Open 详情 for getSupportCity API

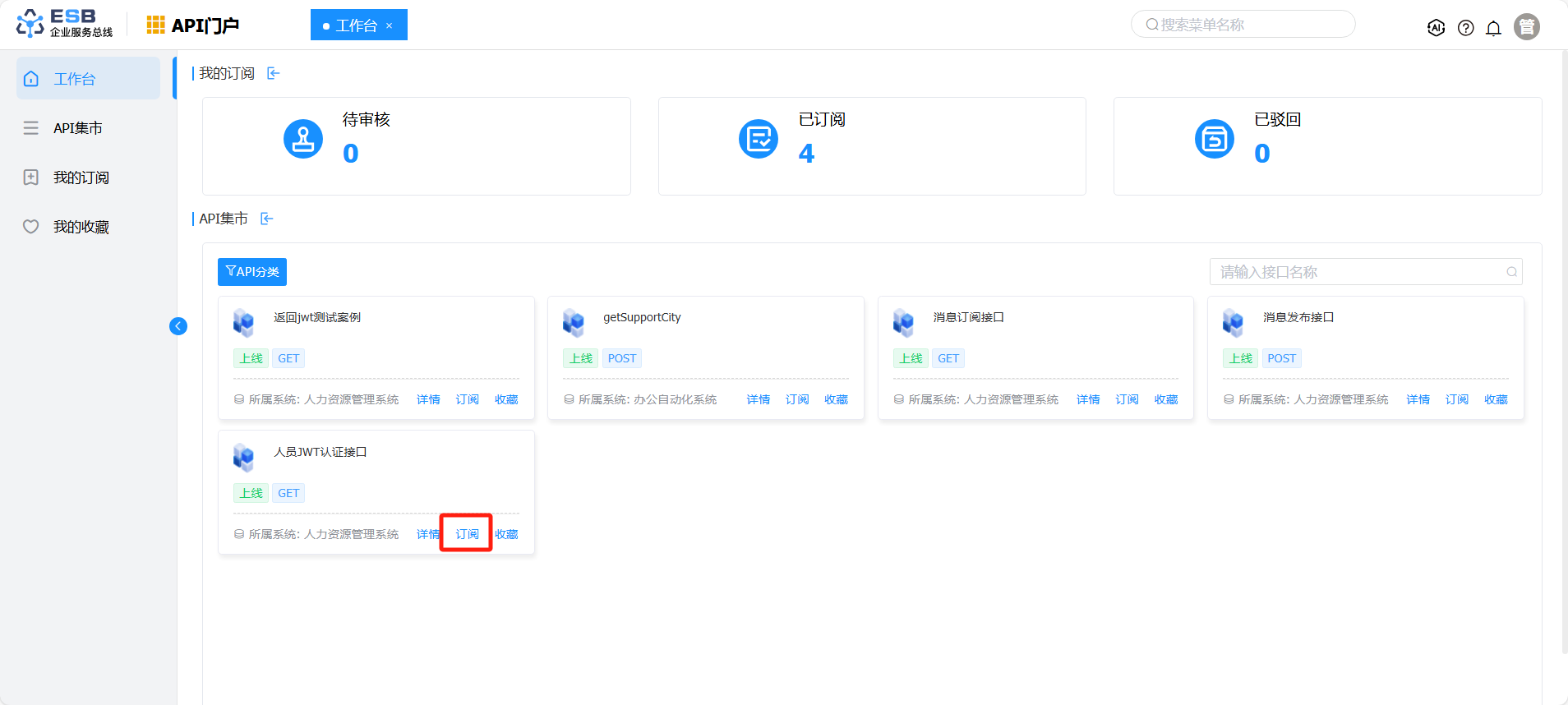click(x=758, y=400)
